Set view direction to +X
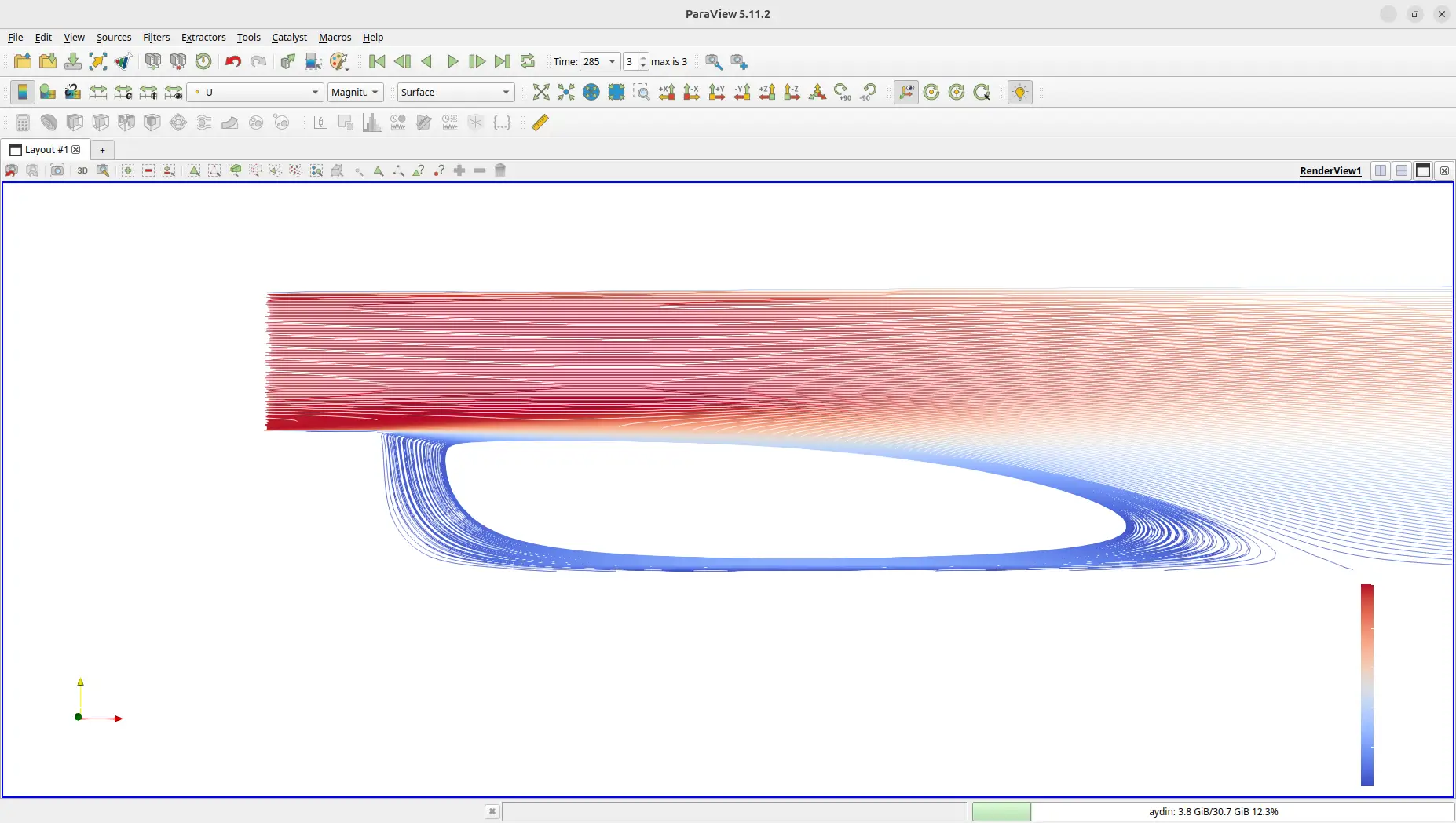This screenshot has width=1456, height=823. coord(667,92)
